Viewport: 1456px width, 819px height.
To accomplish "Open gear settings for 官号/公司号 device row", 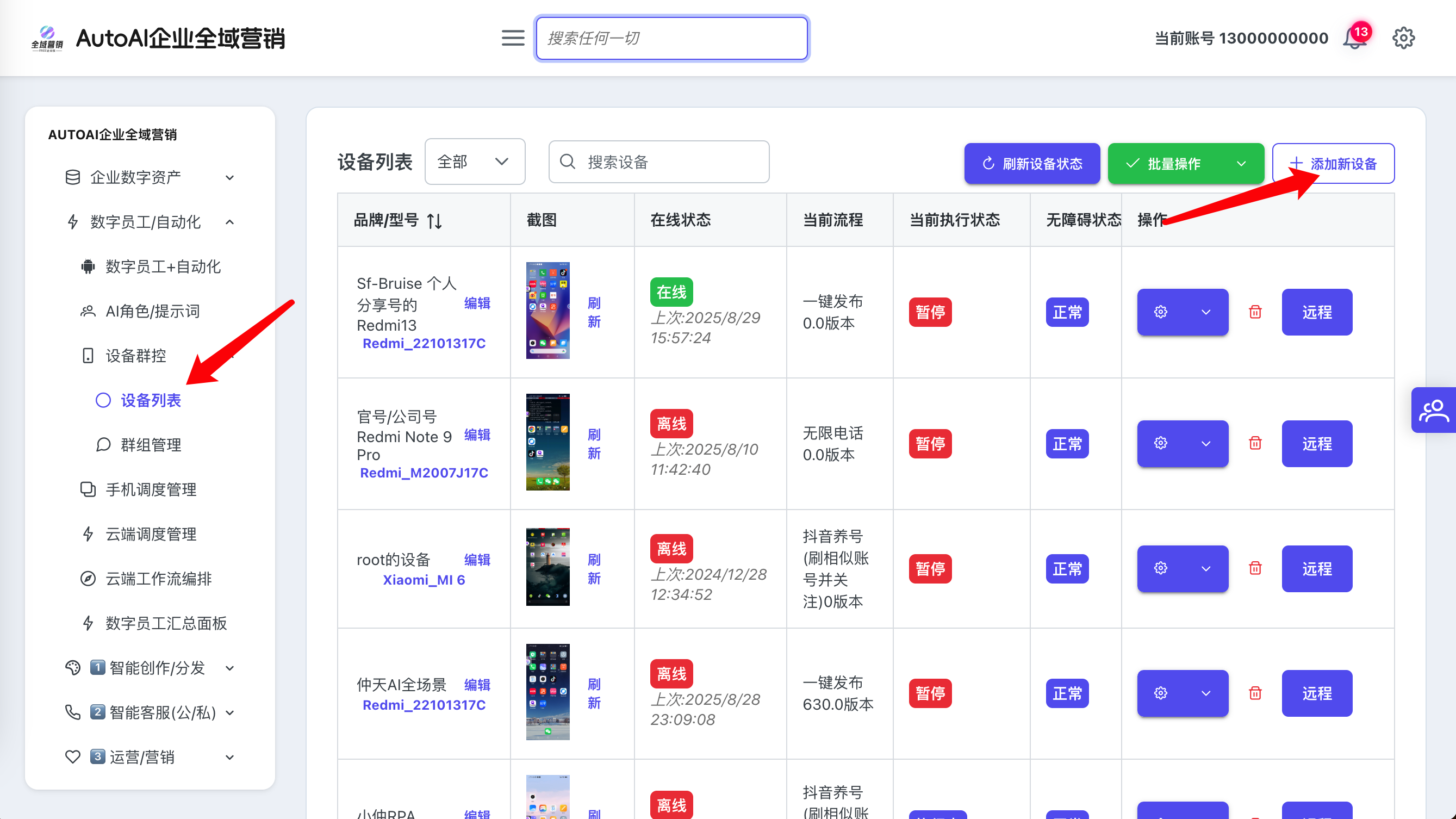I will 1160,443.
